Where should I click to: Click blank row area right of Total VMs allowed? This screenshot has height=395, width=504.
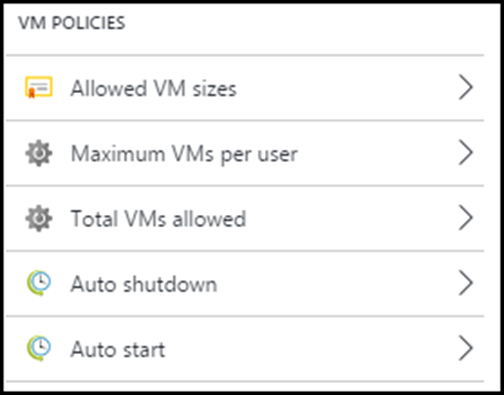pos(350,218)
